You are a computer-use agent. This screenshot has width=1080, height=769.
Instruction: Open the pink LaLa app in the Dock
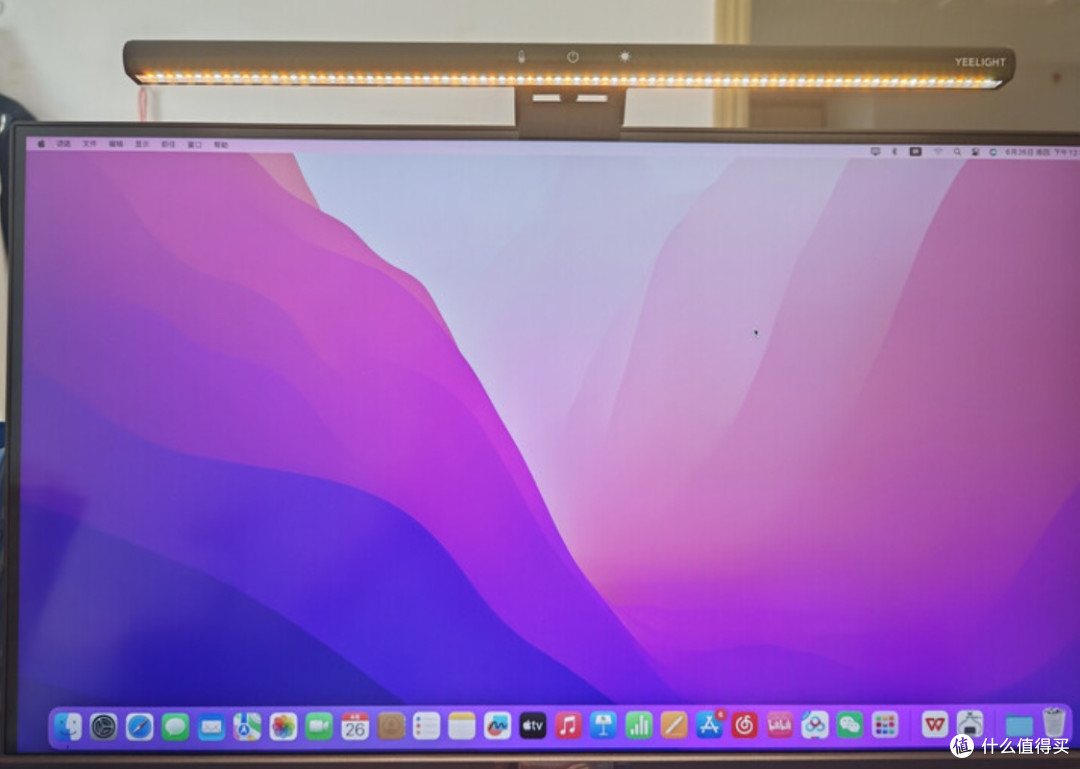(x=780, y=725)
